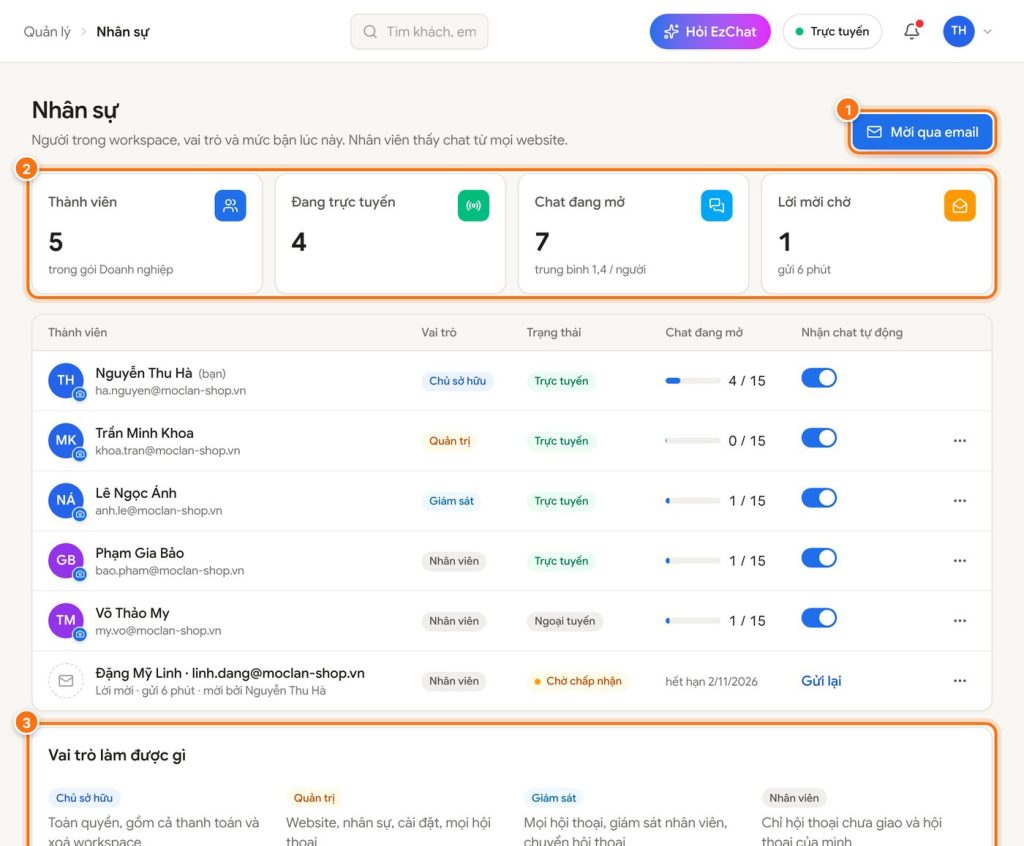Image resolution: width=1024 pixels, height=846 pixels.
Task: Click Trực tuyến status of Phạm Gia Bảo
Action: 561,561
